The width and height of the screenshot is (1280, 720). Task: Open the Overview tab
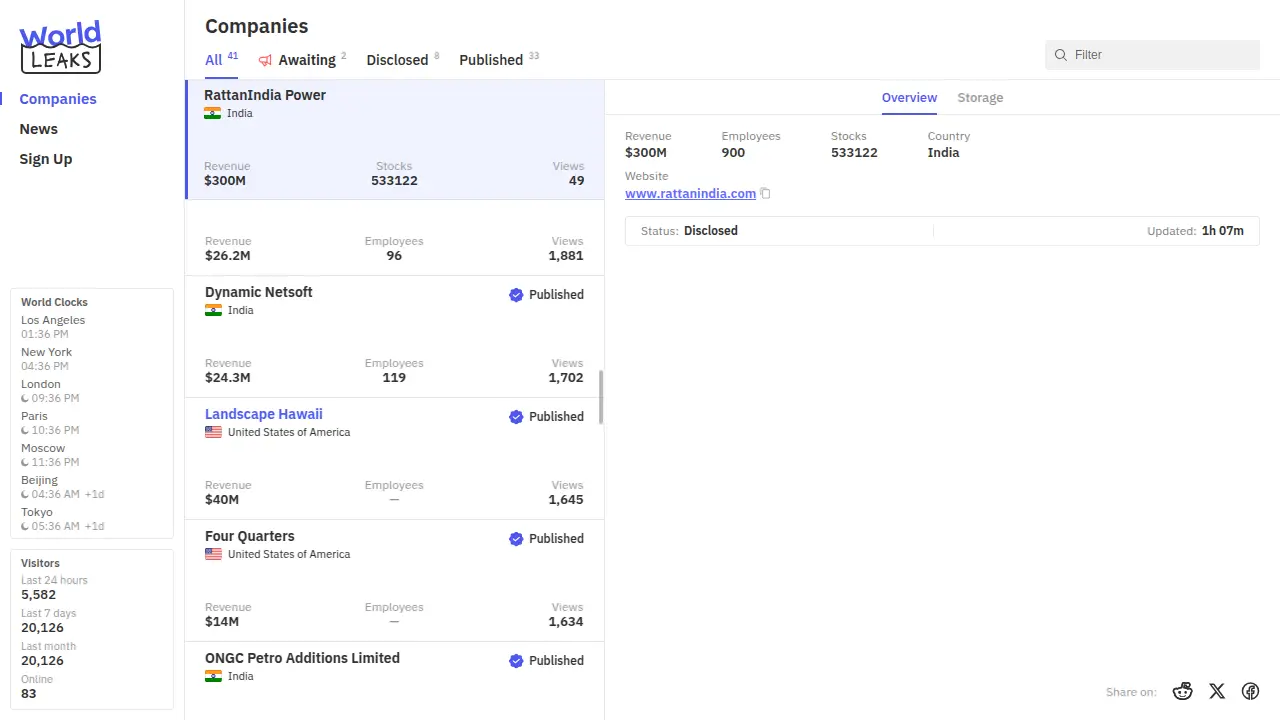(x=909, y=98)
